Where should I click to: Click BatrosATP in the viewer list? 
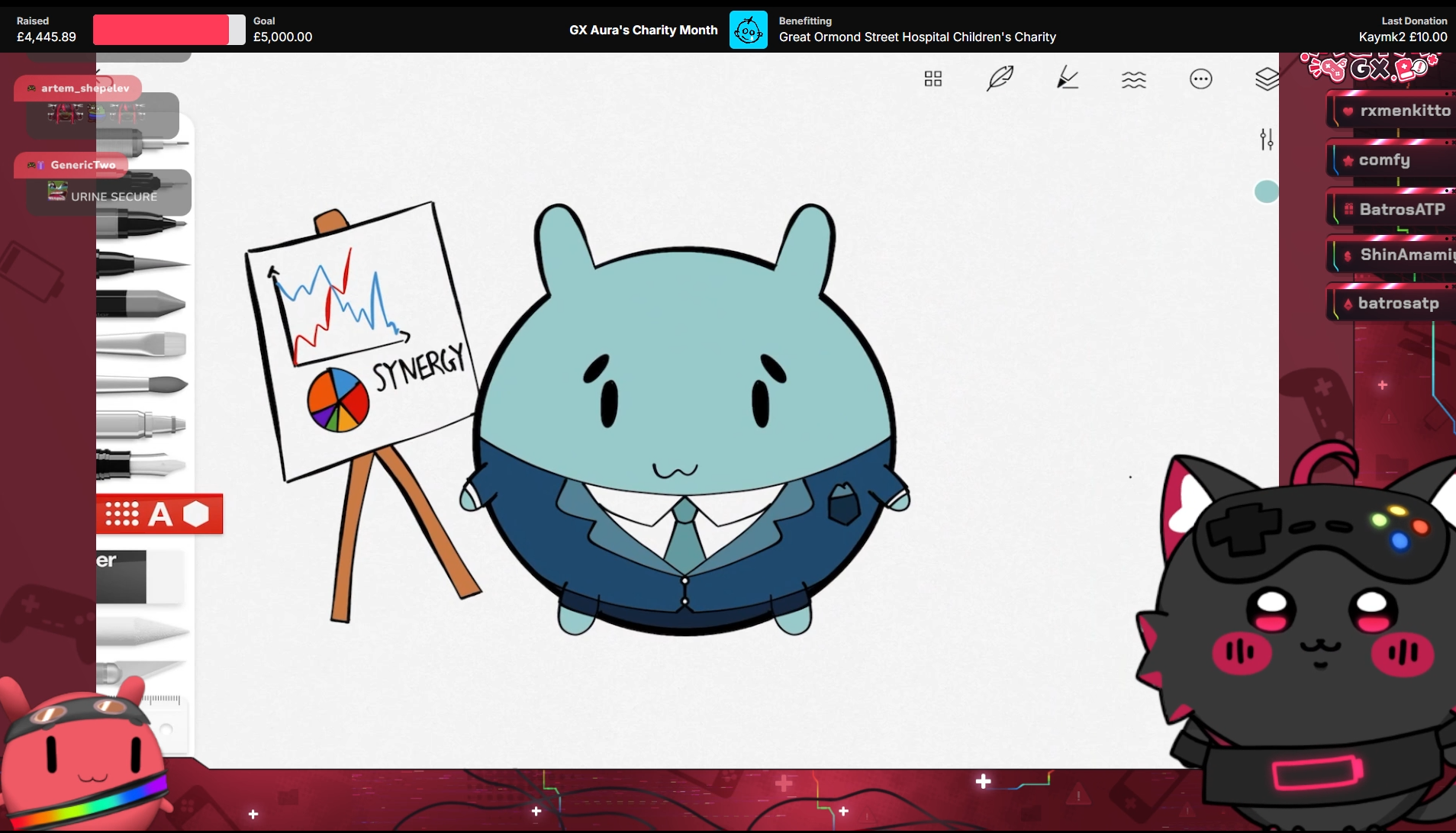pos(1402,209)
